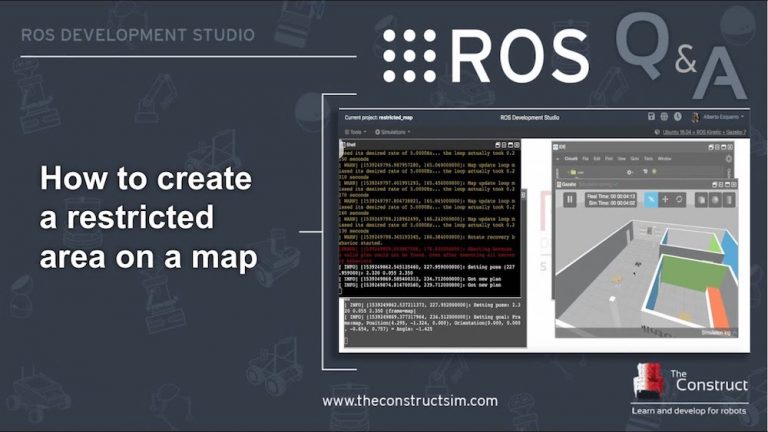Click the clock icon in top bar
Viewport: 768px width, 432px height.
677,117
